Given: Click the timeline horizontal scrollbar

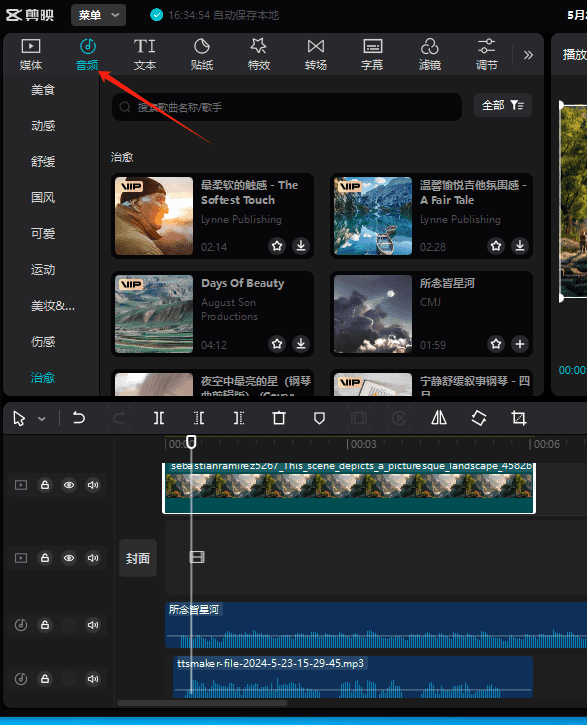Looking at the screenshot, I should [202, 703].
